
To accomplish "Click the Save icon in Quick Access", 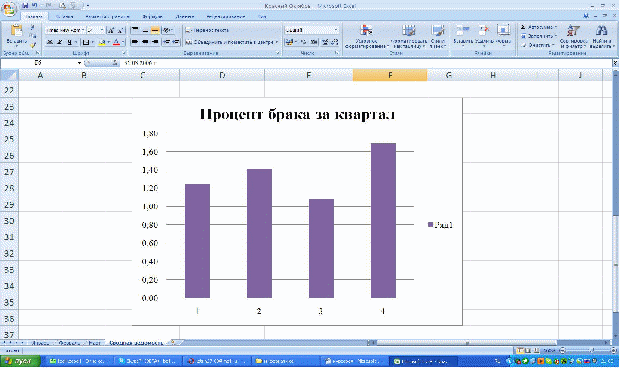I will click(25, 6).
